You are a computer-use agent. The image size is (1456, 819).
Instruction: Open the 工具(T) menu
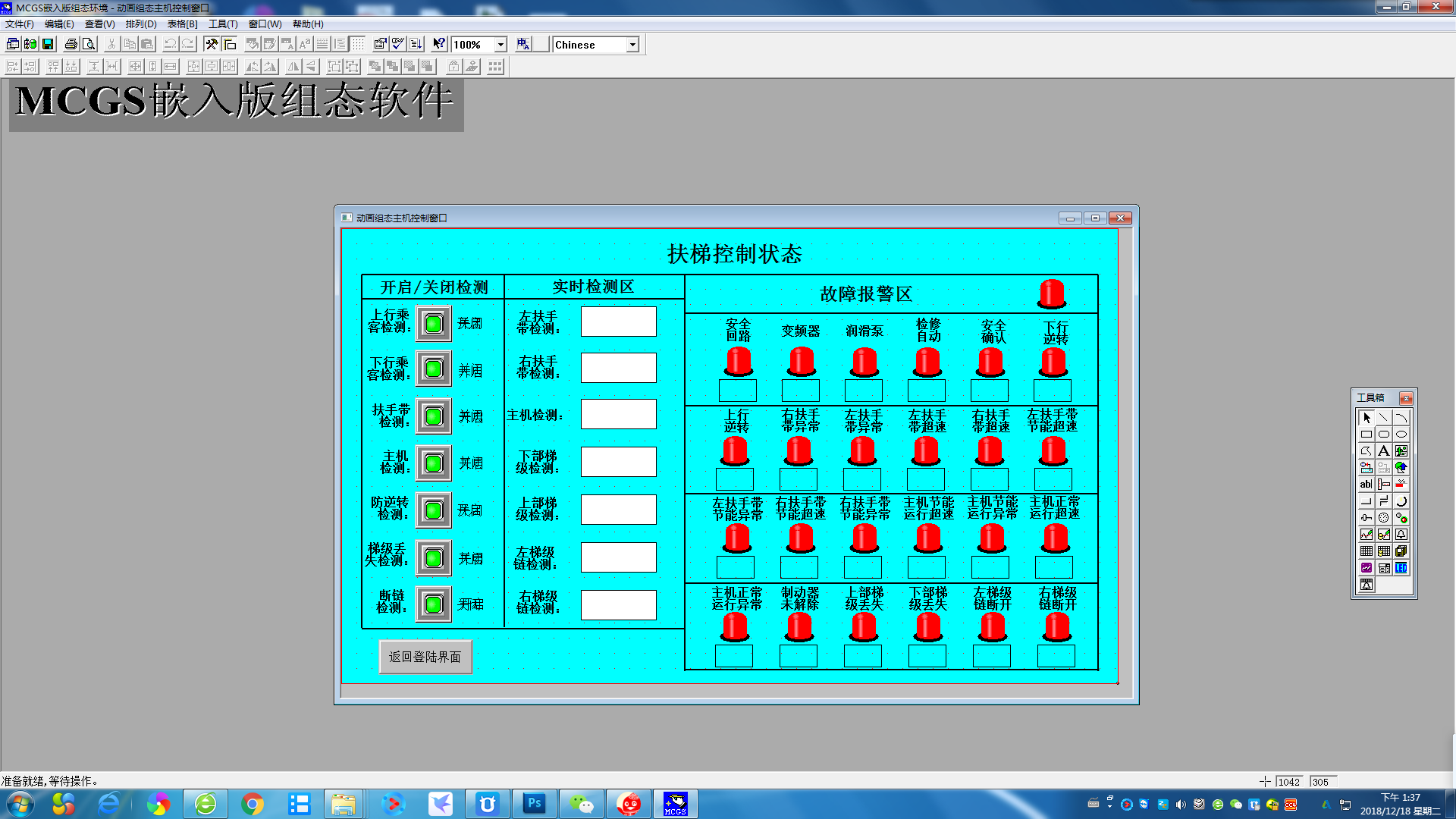[x=223, y=24]
